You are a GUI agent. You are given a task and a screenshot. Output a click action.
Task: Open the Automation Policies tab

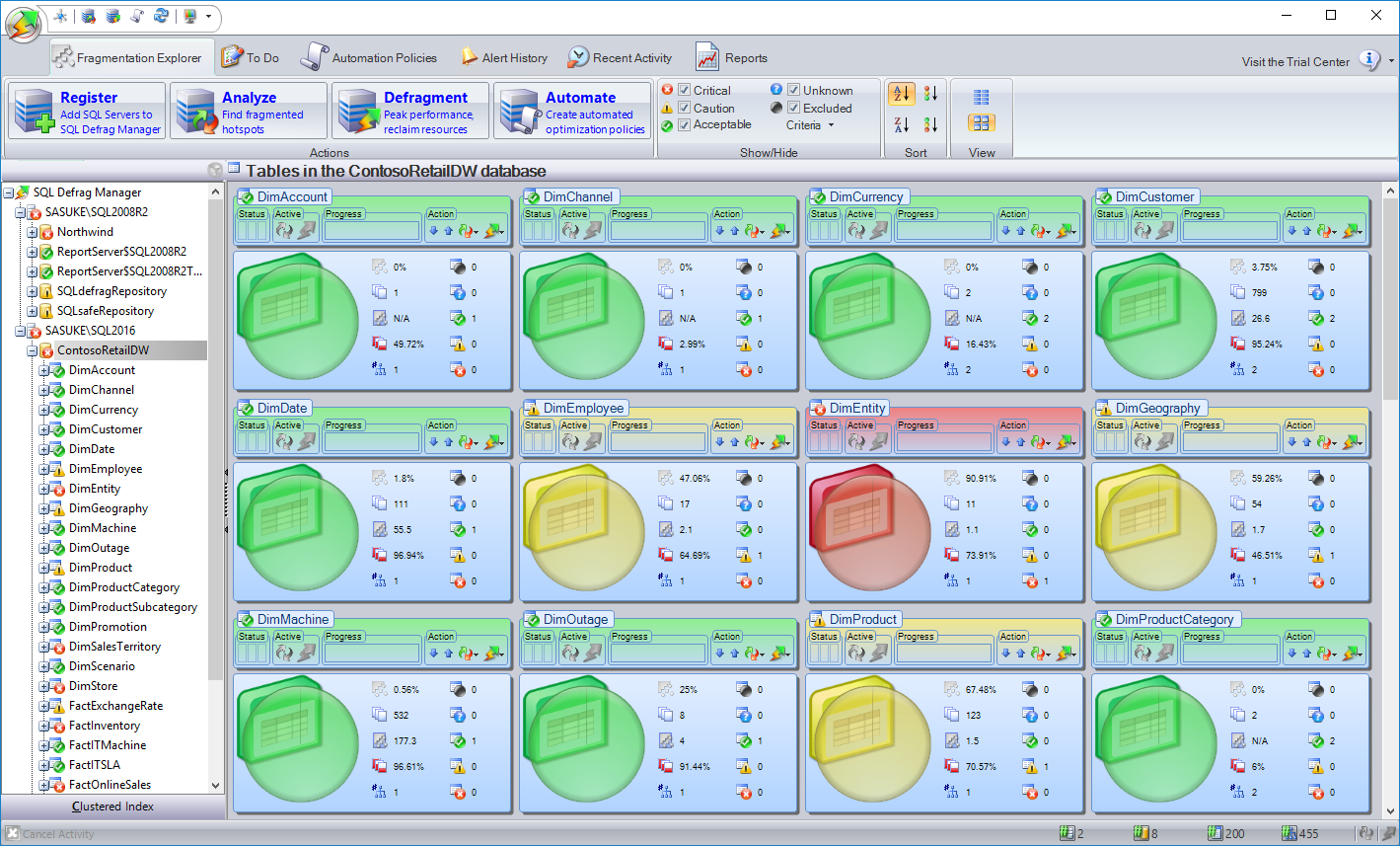click(370, 58)
